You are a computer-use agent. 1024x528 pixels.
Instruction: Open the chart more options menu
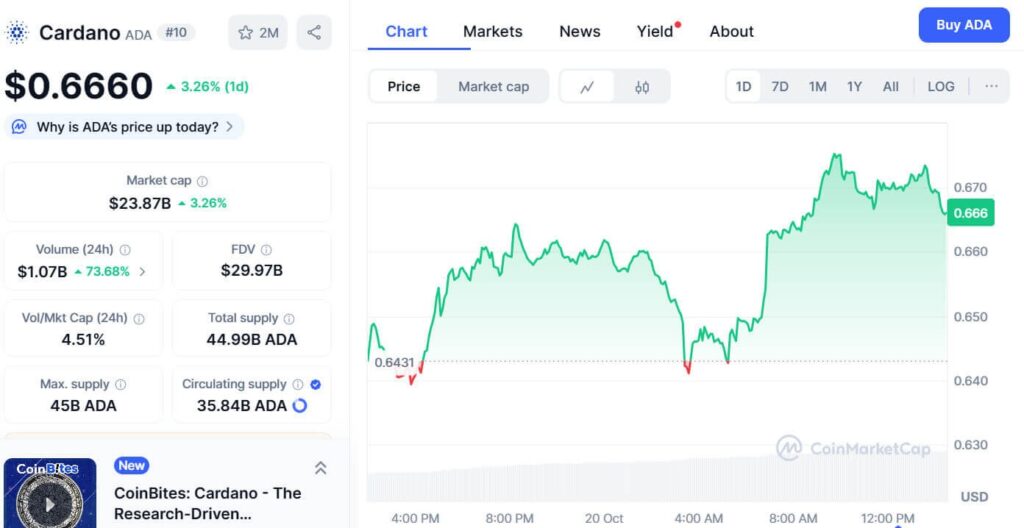(x=991, y=87)
